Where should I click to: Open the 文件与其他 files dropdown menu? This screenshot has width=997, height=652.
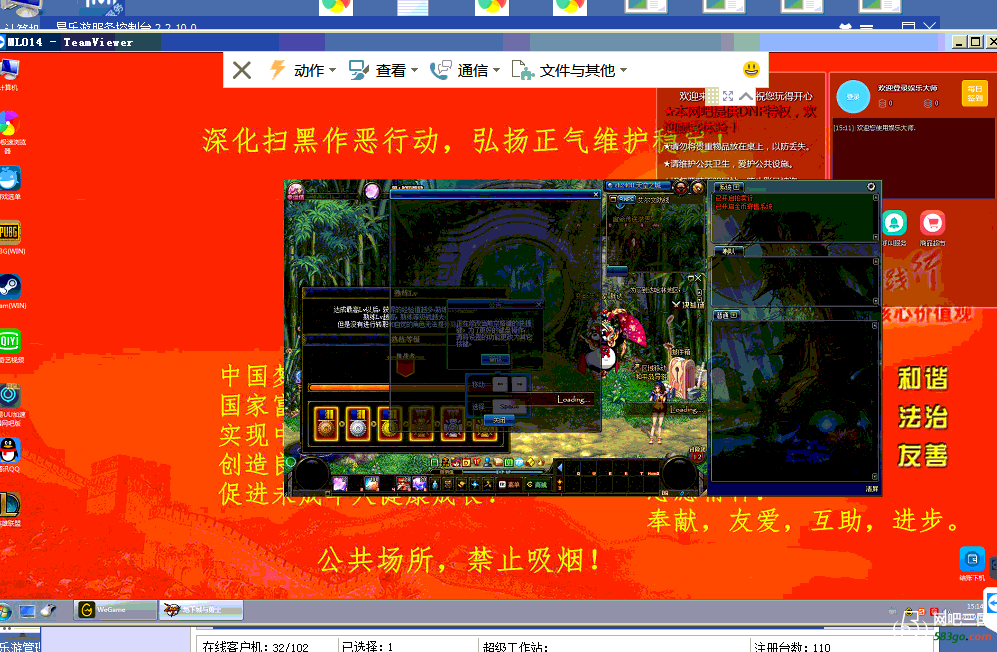pyautogui.click(x=569, y=70)
